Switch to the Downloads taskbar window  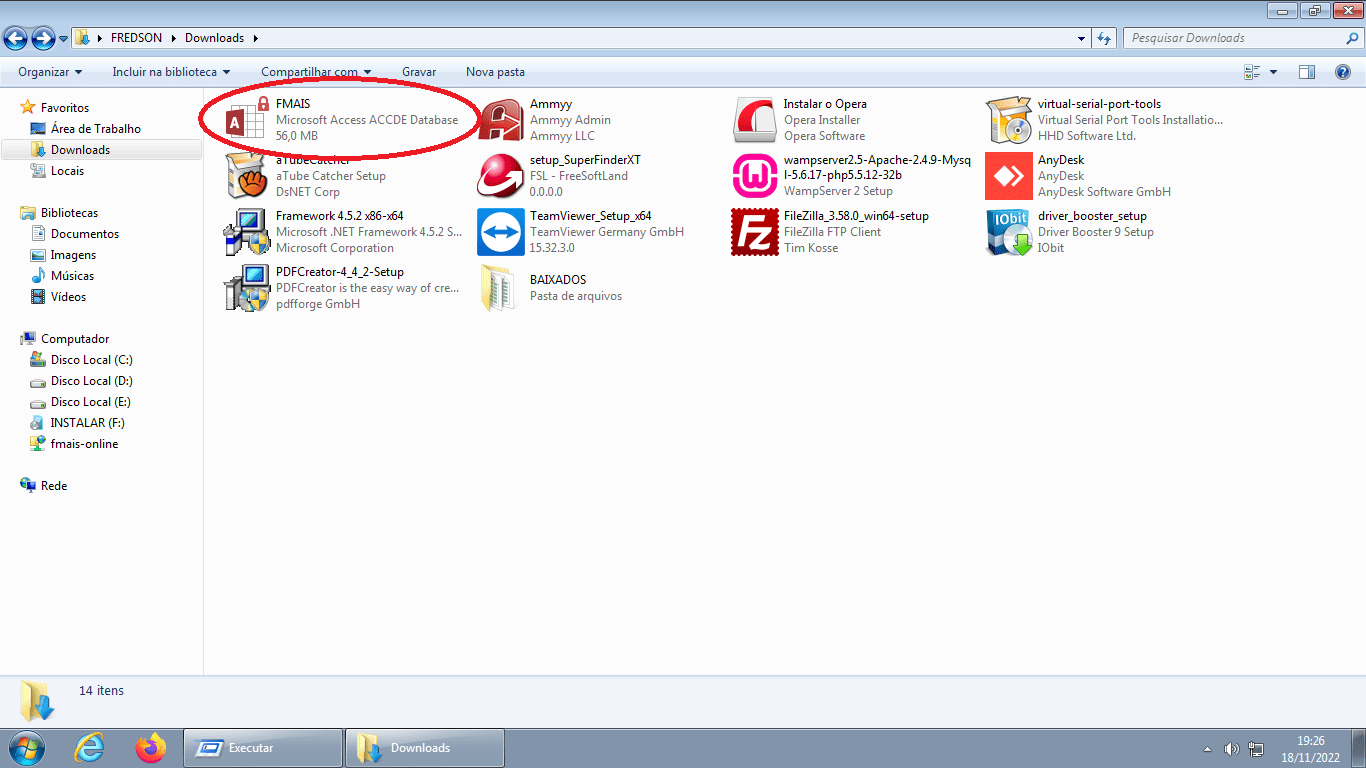click(424, 748)
